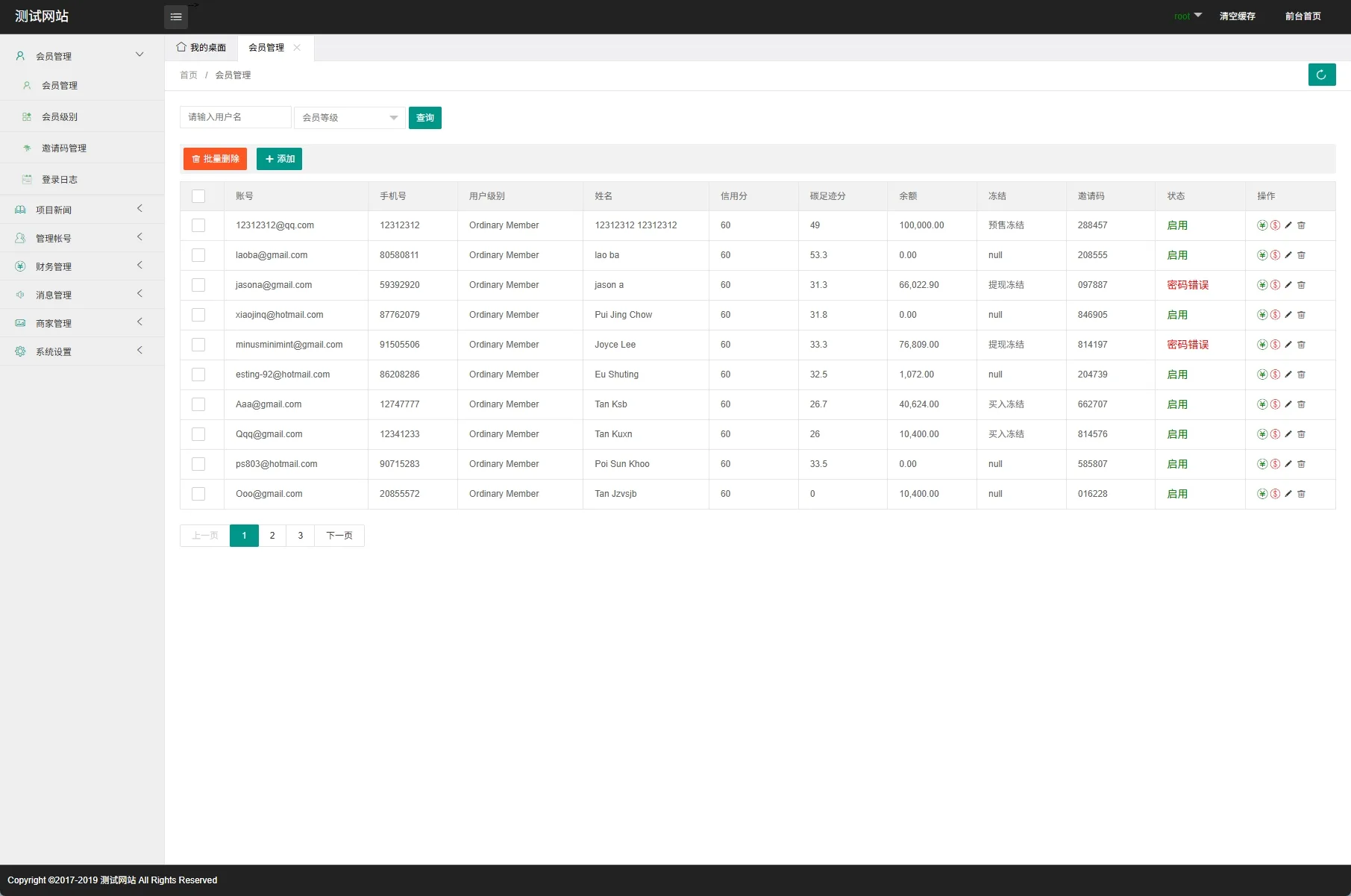The height and width of the screenshot is (896, 1351).
Task: Click the green yen icon for laoba@gmail.com
Action: tap(1262, 255)
